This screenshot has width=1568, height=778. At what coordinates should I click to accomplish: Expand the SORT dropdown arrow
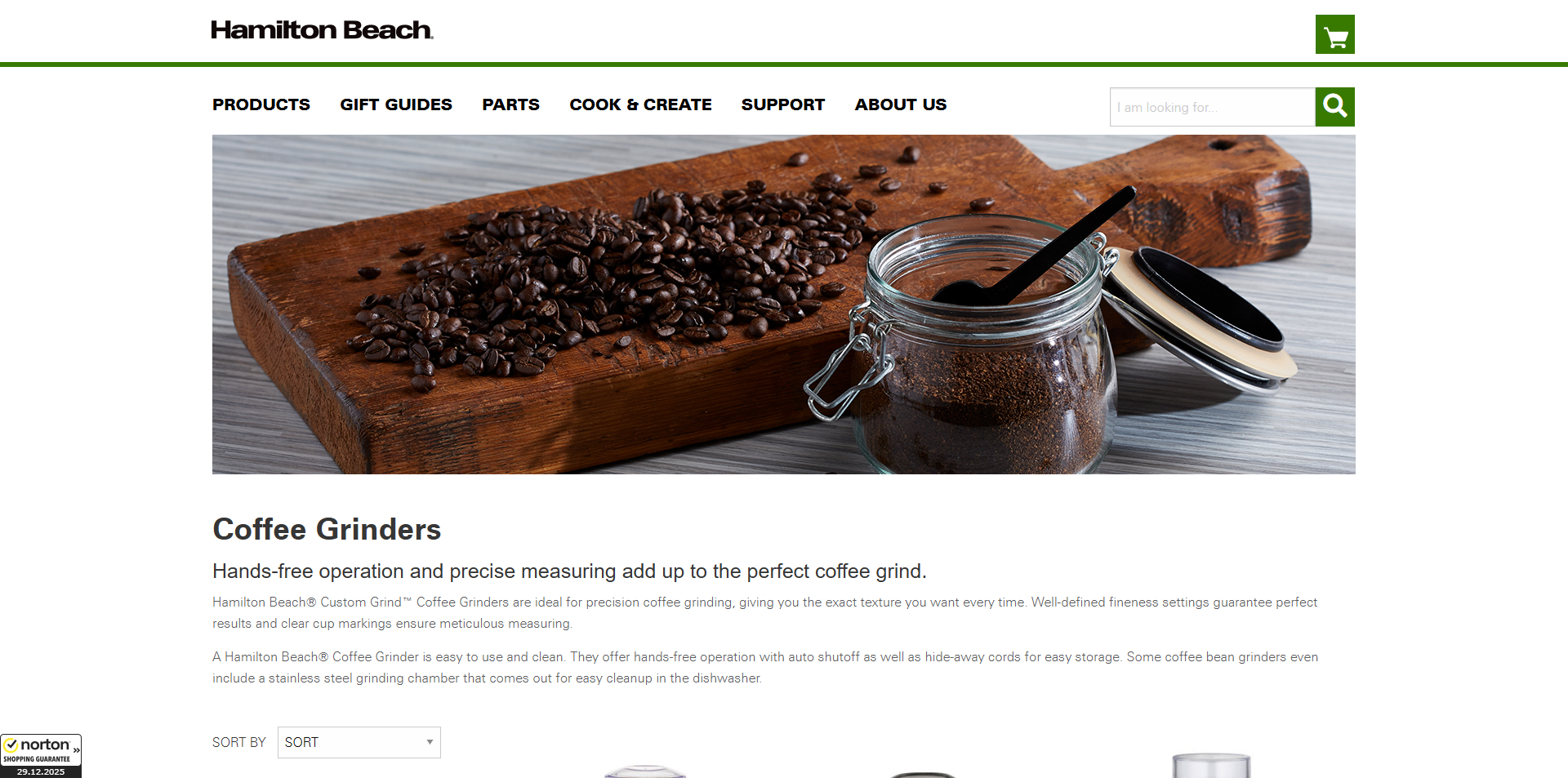(x=430, y=742)
